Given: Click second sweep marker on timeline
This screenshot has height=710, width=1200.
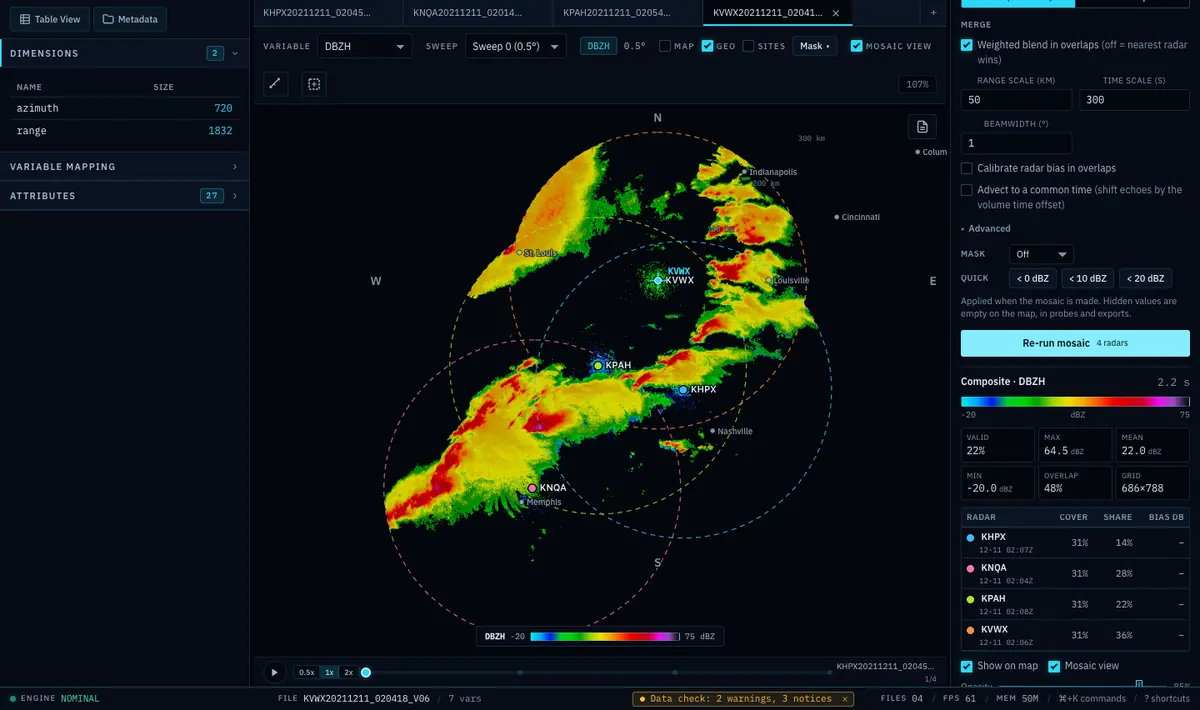Looking at the screenshot, I should 520,673.
